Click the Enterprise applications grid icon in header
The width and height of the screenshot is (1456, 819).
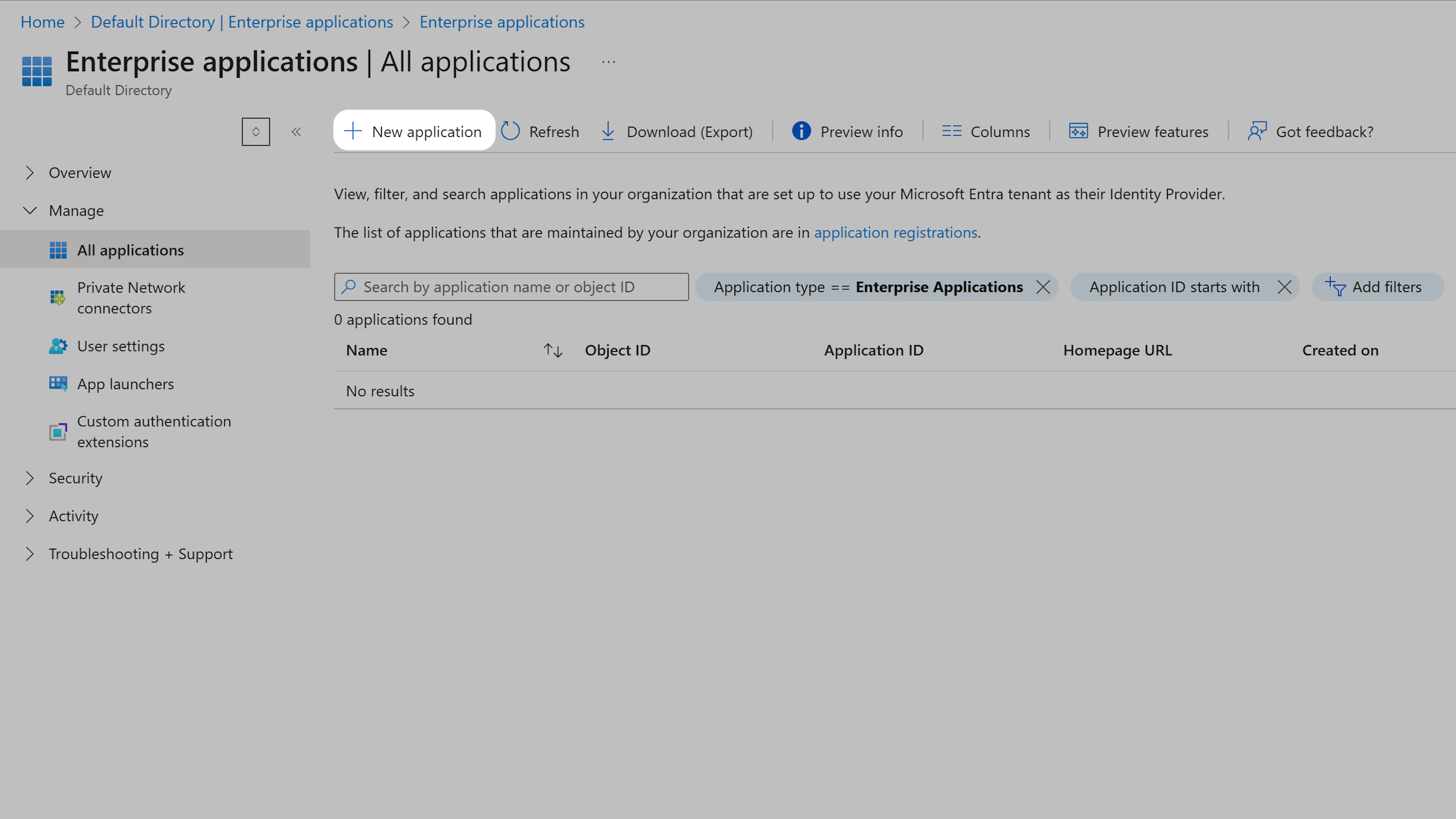click(37, 71)
